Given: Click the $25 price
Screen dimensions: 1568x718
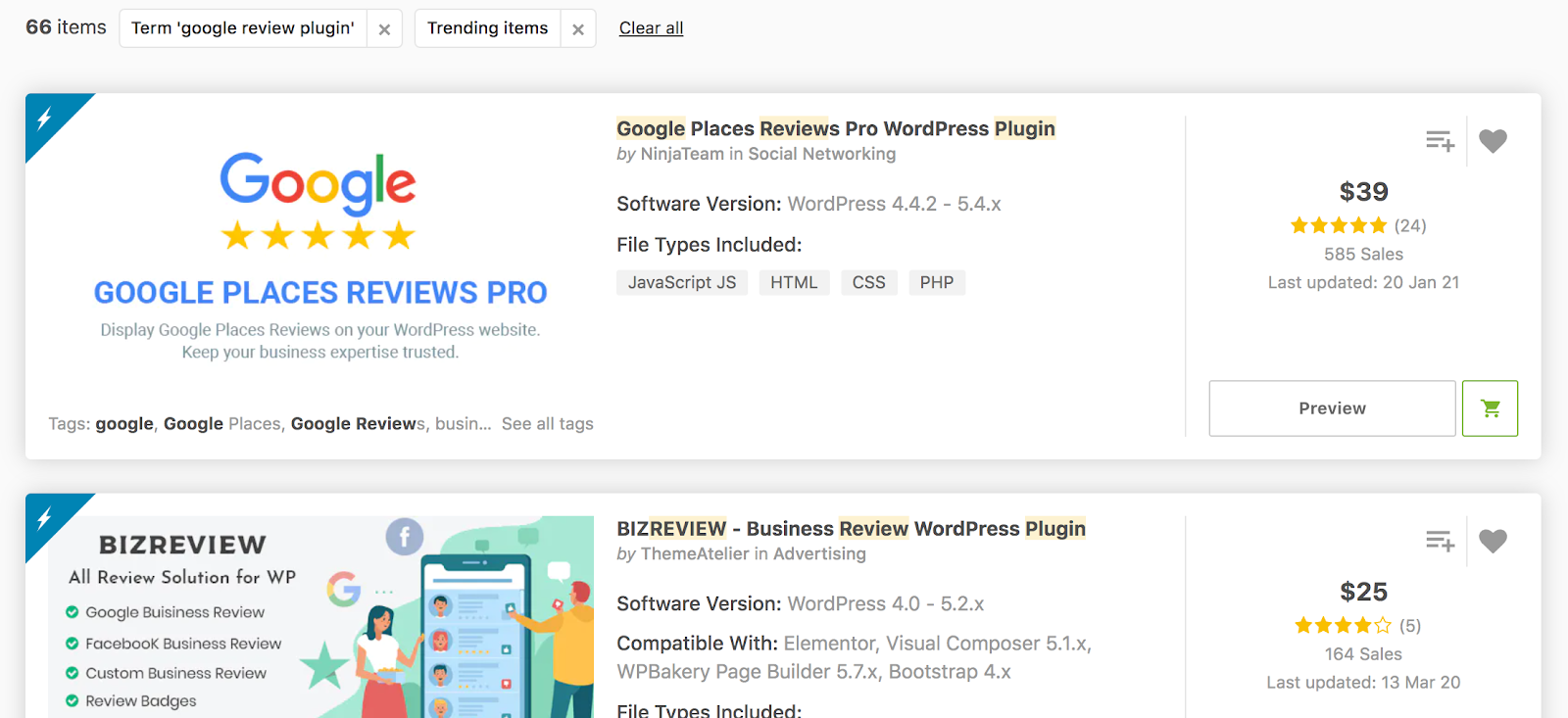Looking at the screenshot, I should tap(1363, 592).
